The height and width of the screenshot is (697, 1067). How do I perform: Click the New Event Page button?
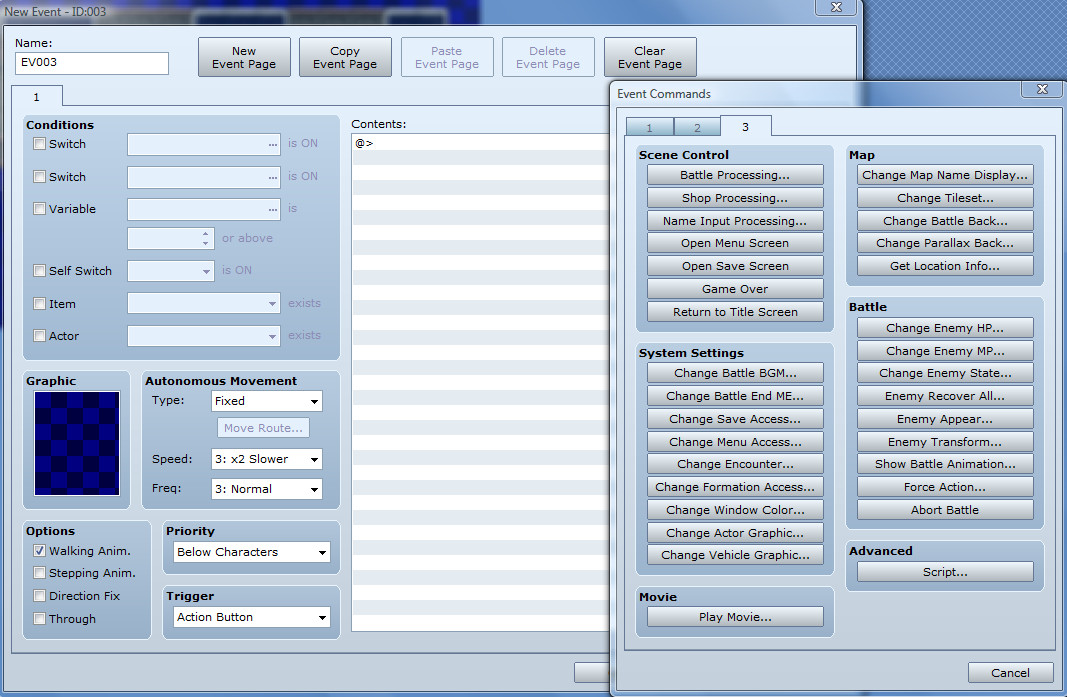[x=244, y=57]
